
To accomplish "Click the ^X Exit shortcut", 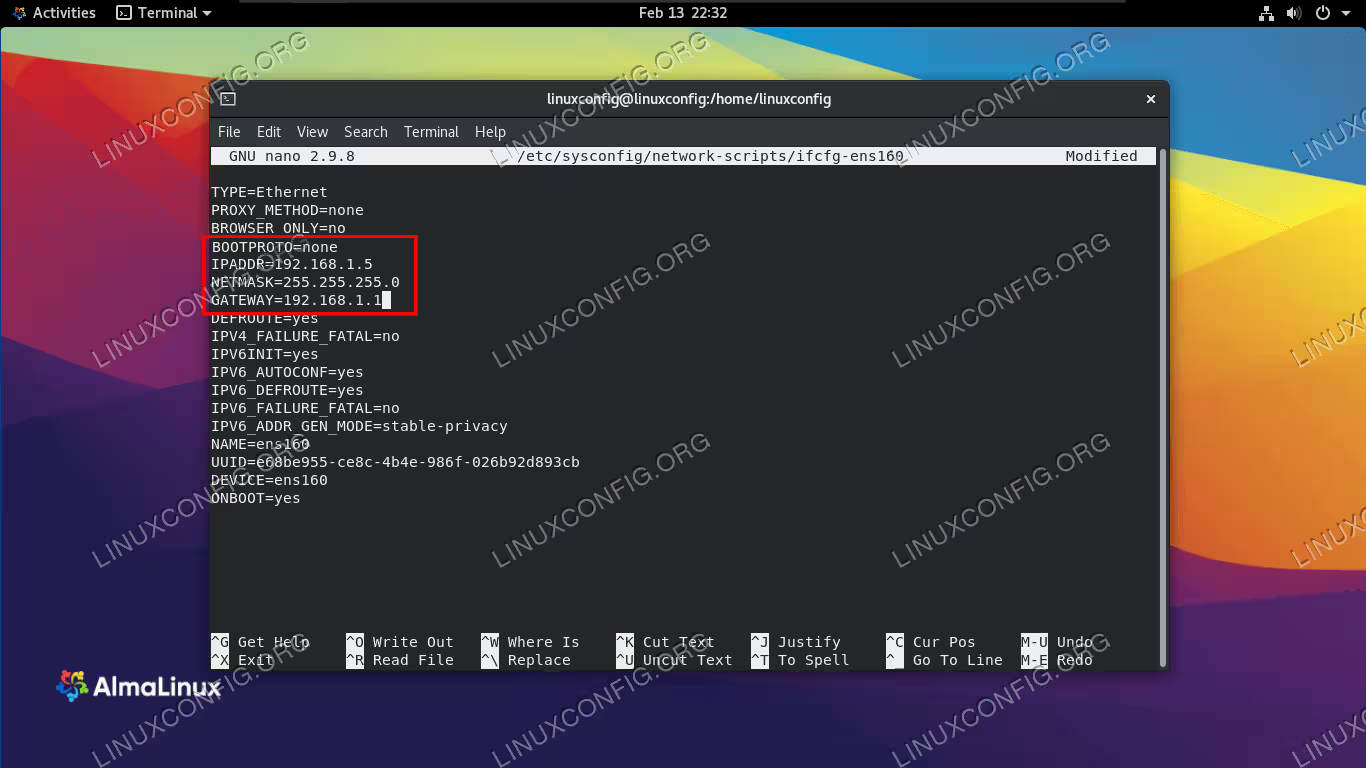I will coord(242,660).
